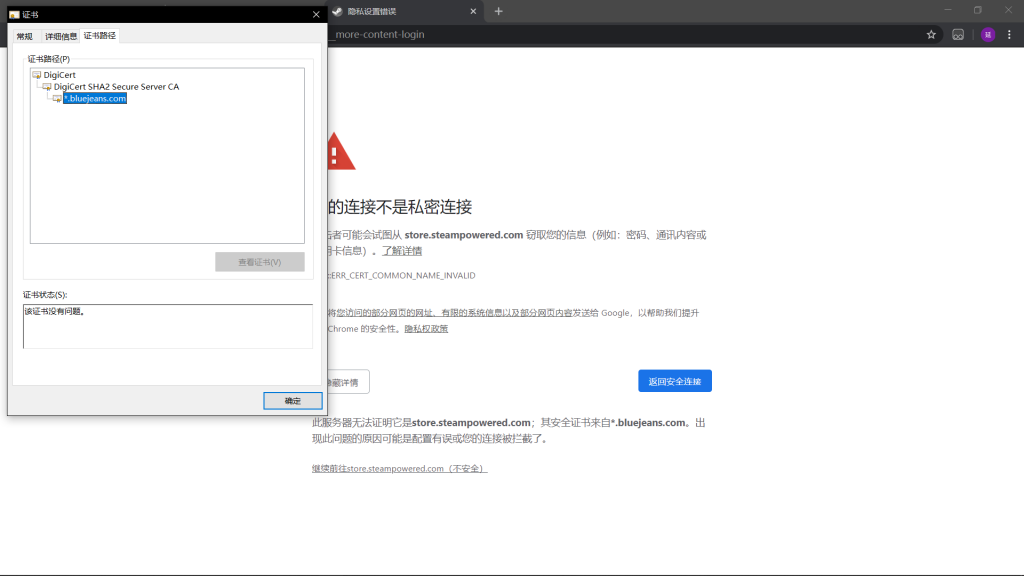This screenshot has height=576, width=1024.
Task: Select the *.bluejeans.com certificate entry
Action: [x=95, y=99]
